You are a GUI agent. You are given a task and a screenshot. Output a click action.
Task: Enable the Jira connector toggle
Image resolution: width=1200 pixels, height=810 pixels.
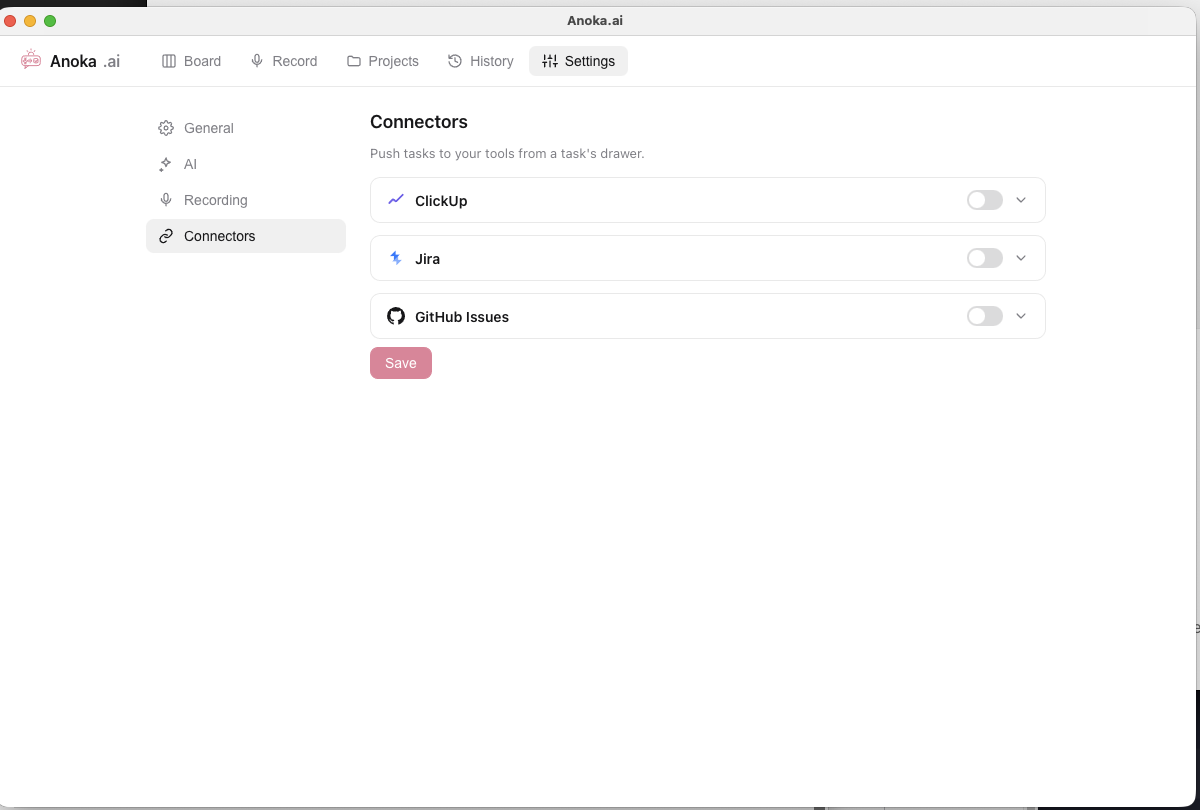pyautogui.click(x=985, y=258)
